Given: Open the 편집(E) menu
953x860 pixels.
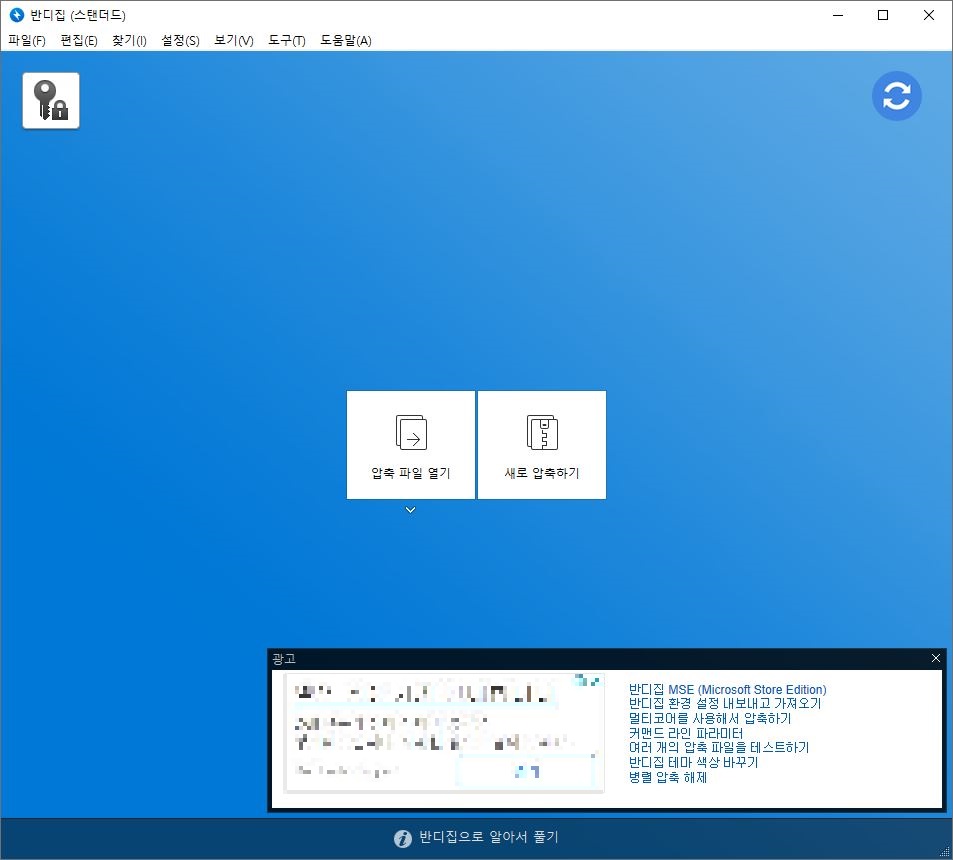Looking at the screenshot, I should (79, 41).
